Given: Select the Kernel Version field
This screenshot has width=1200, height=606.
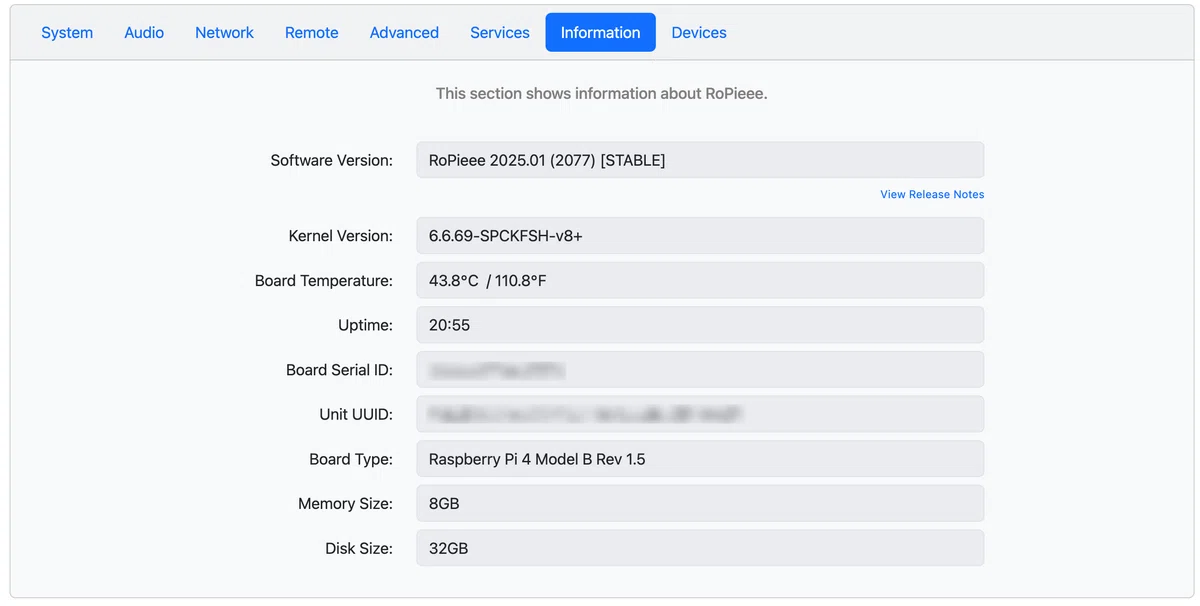Looking at the screenshot, I should 700,236.
